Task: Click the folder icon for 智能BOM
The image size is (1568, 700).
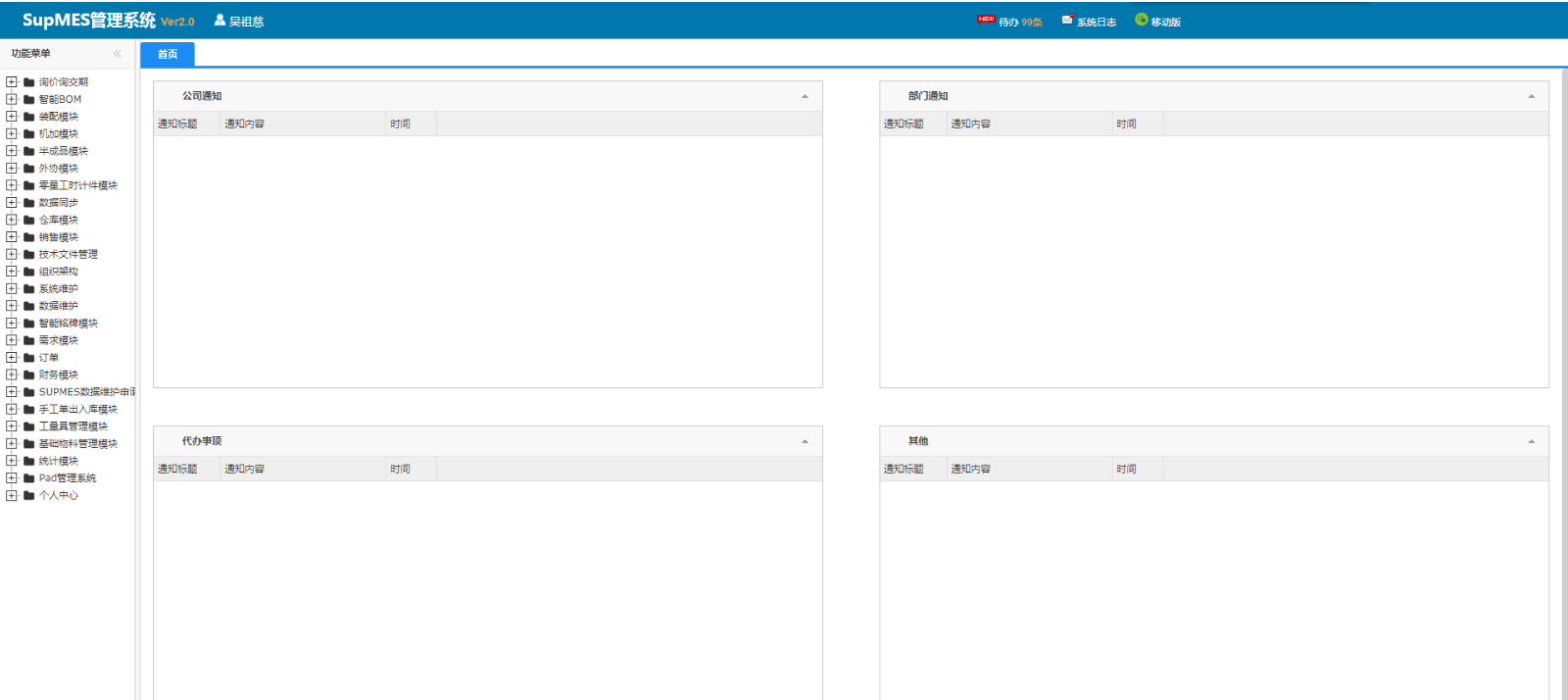Action: click(29, 100)
